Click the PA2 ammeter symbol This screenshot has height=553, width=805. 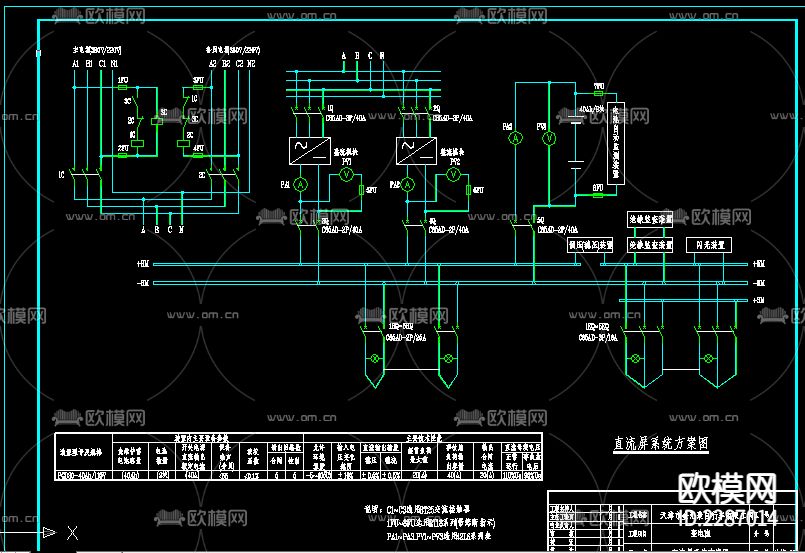pos(408,185)
